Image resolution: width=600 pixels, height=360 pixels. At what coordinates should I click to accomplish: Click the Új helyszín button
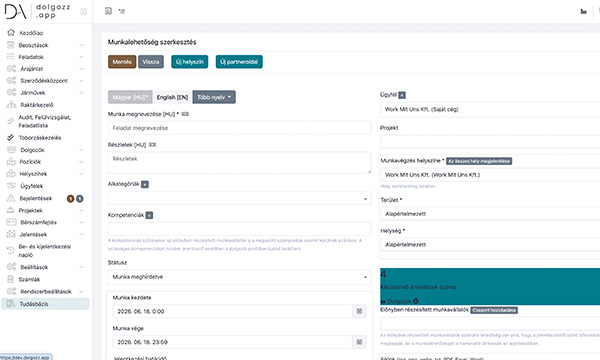190,62
